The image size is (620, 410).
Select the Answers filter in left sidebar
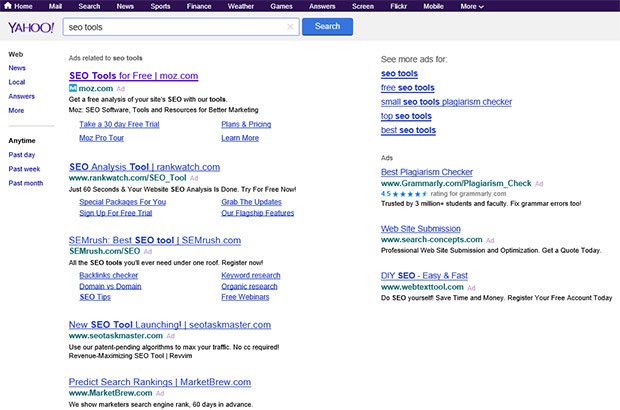[21, 96]
